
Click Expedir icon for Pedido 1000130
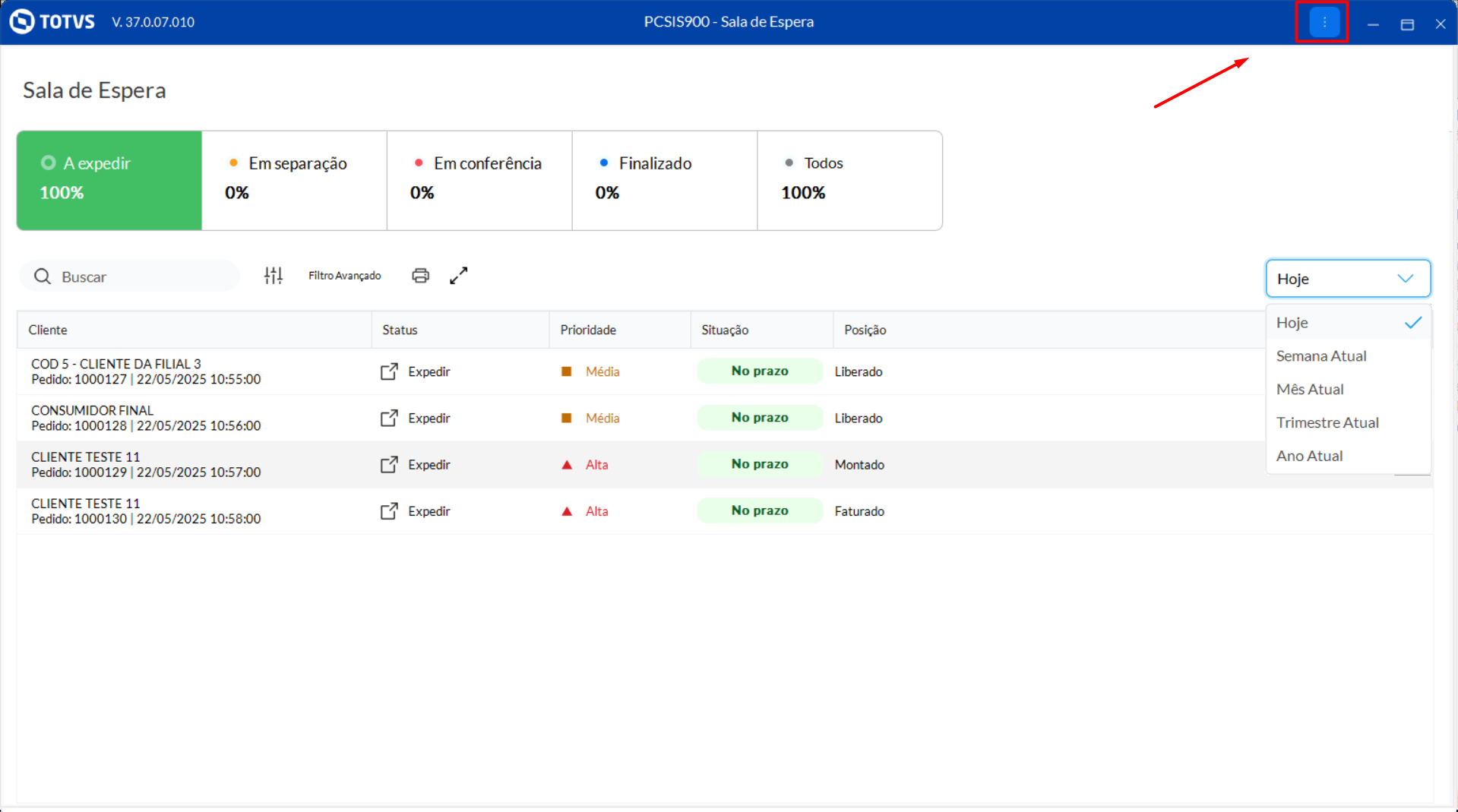[x=389, y=511]
